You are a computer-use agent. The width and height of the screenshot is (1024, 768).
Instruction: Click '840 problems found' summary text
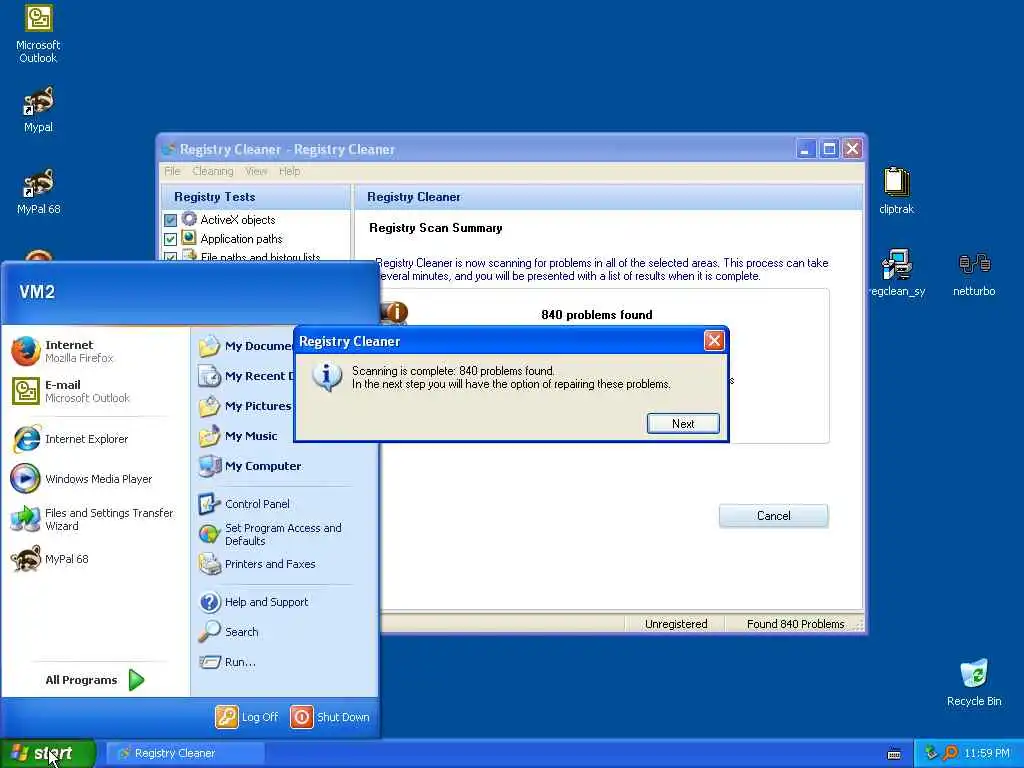(597, 315)
